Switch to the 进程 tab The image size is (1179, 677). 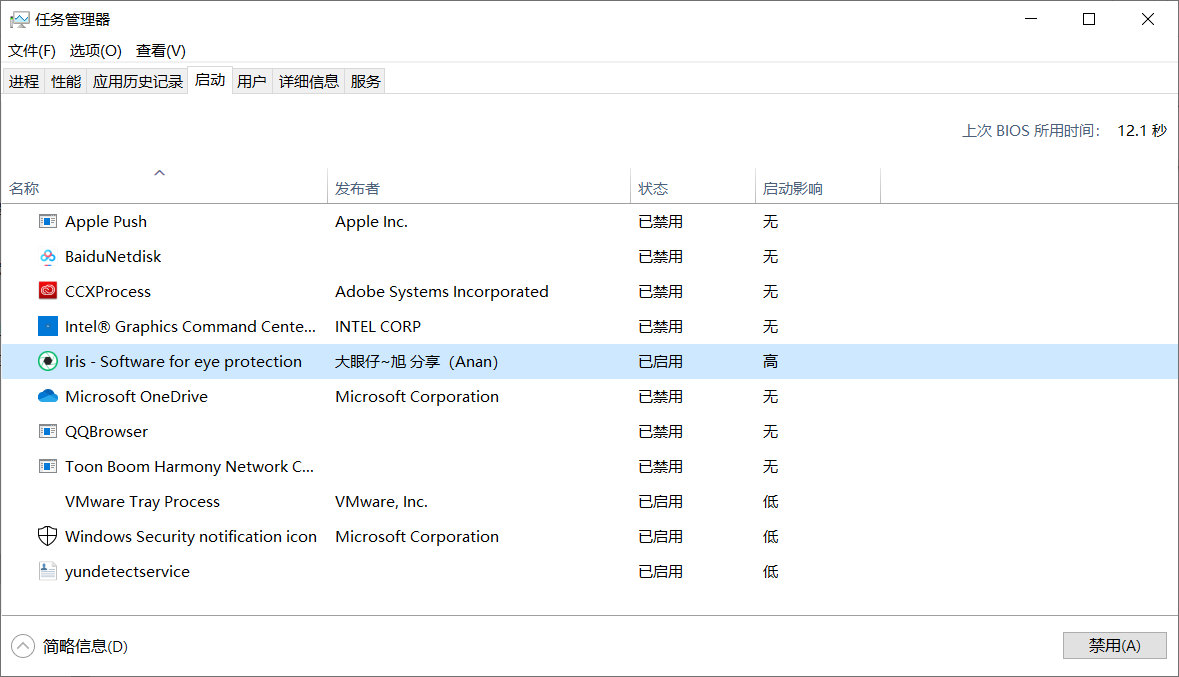24,82
